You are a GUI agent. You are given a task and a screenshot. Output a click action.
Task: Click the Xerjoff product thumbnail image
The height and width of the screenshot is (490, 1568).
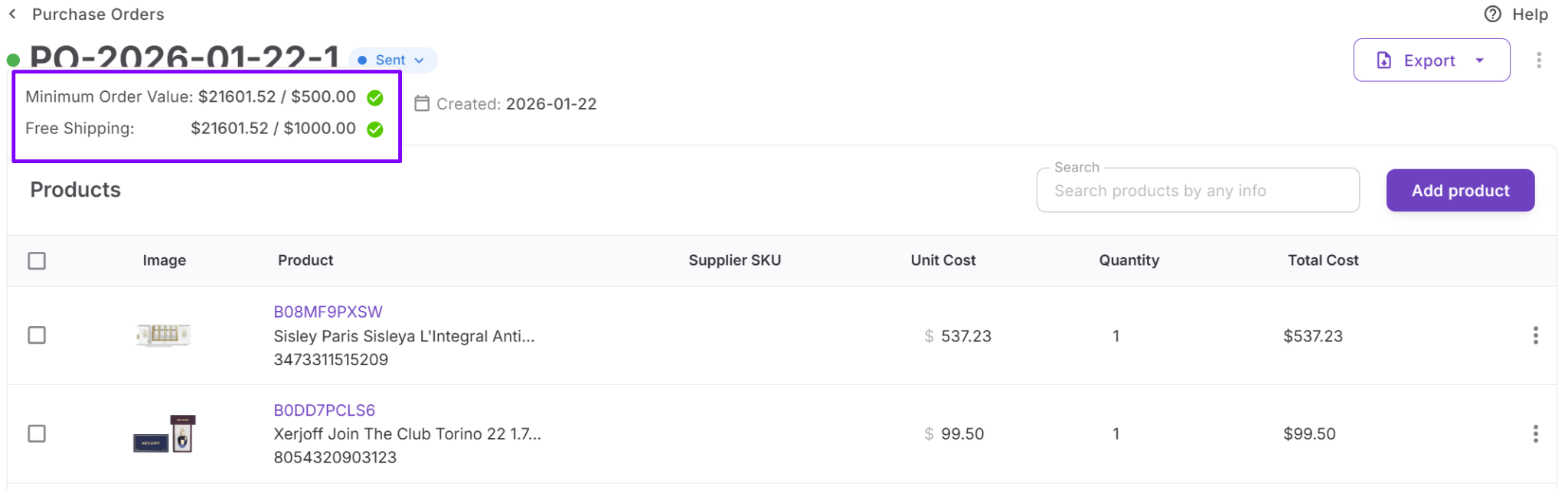[164, 434]
